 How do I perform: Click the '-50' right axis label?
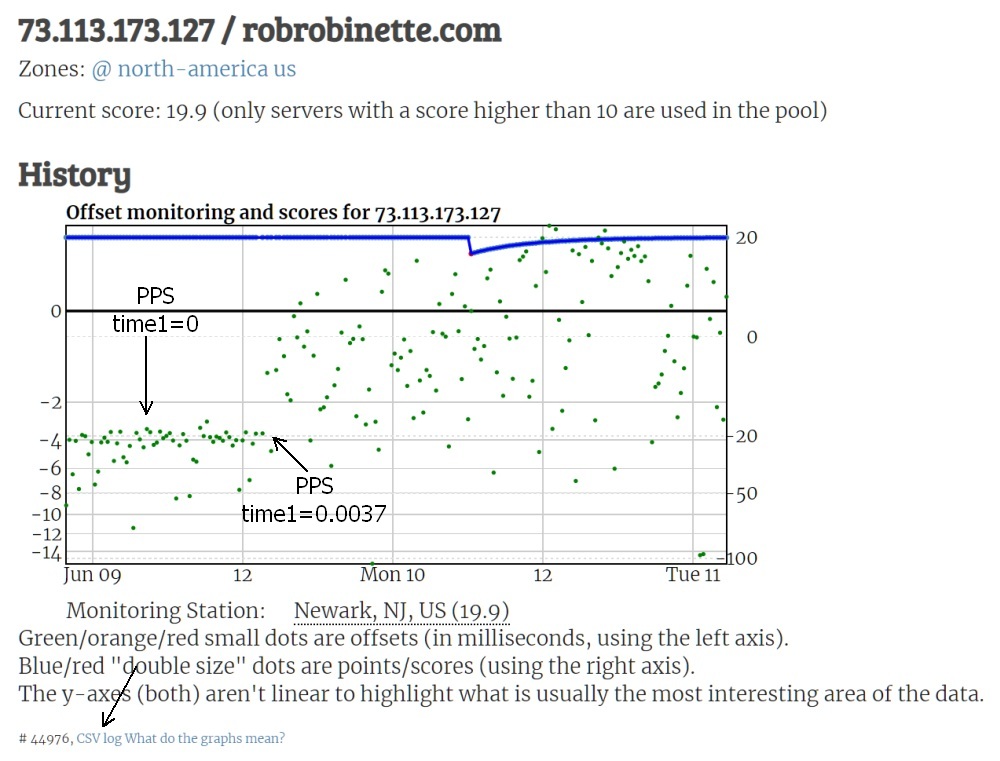click(742, 494)
